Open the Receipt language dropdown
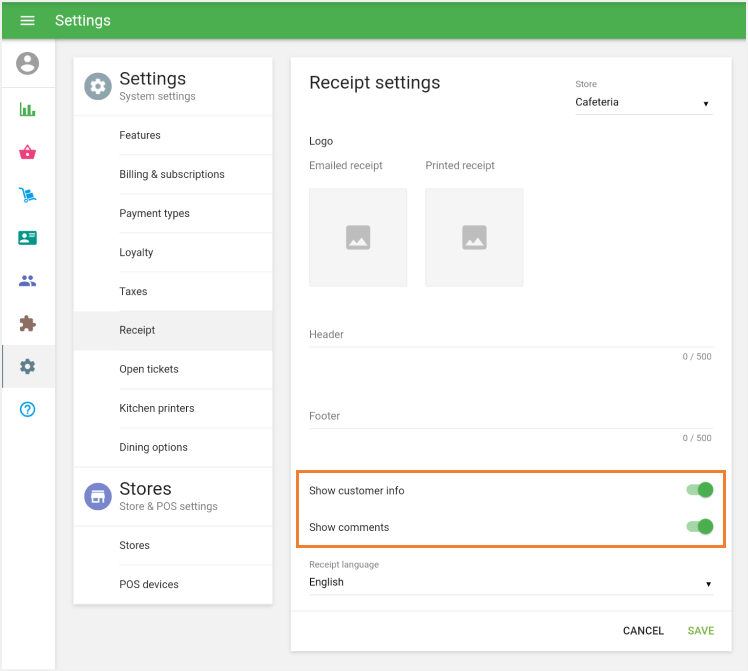748x671 pixels. (510, 583)
